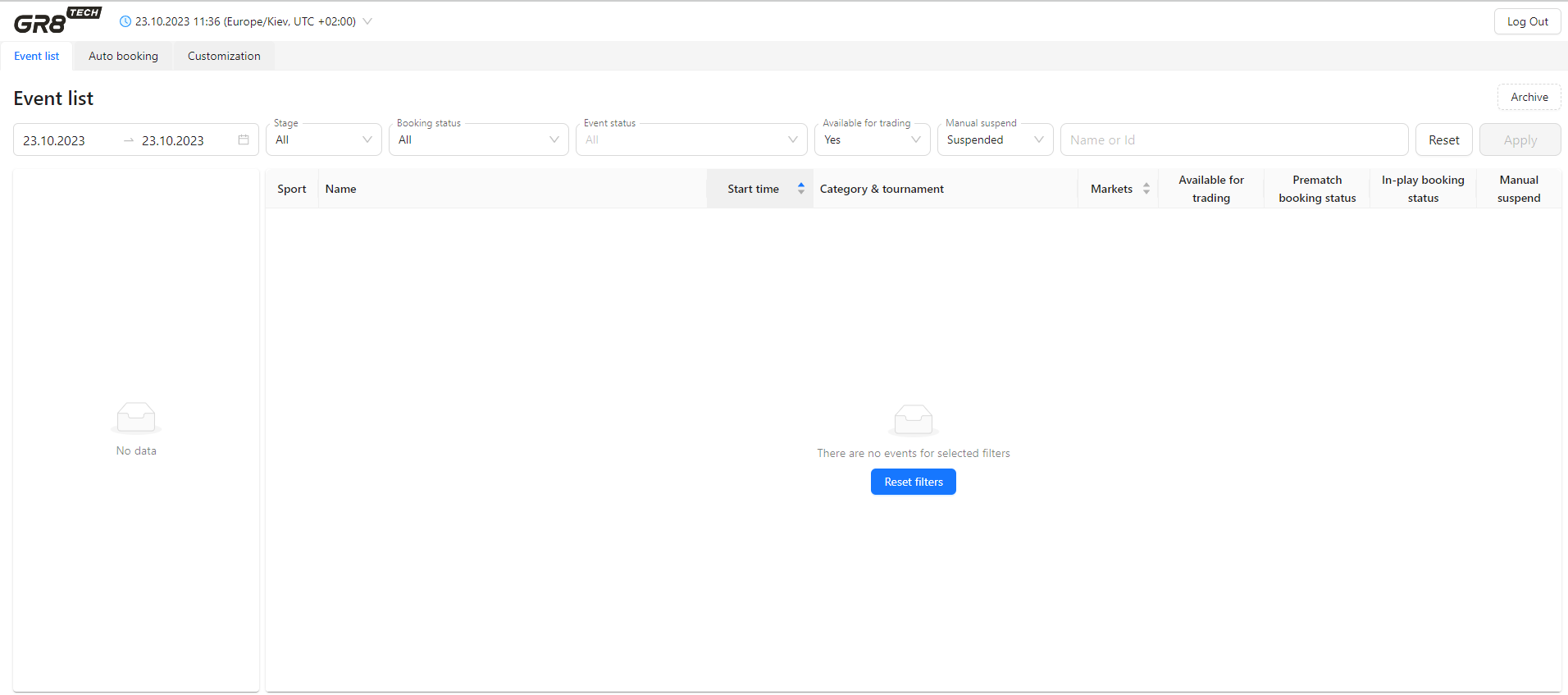Focus the Name or Id search field

pyautogui.click(x=1234, y=139)
